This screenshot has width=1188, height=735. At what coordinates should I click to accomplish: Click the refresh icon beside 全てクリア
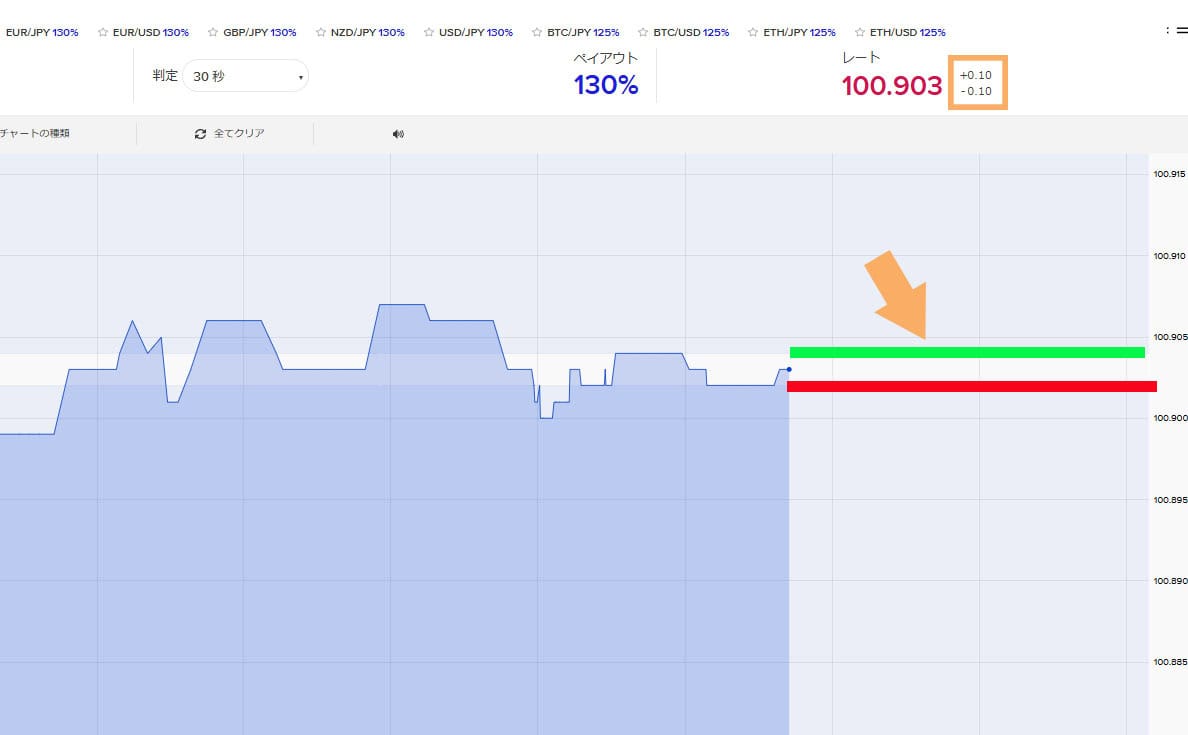point(200,134)
